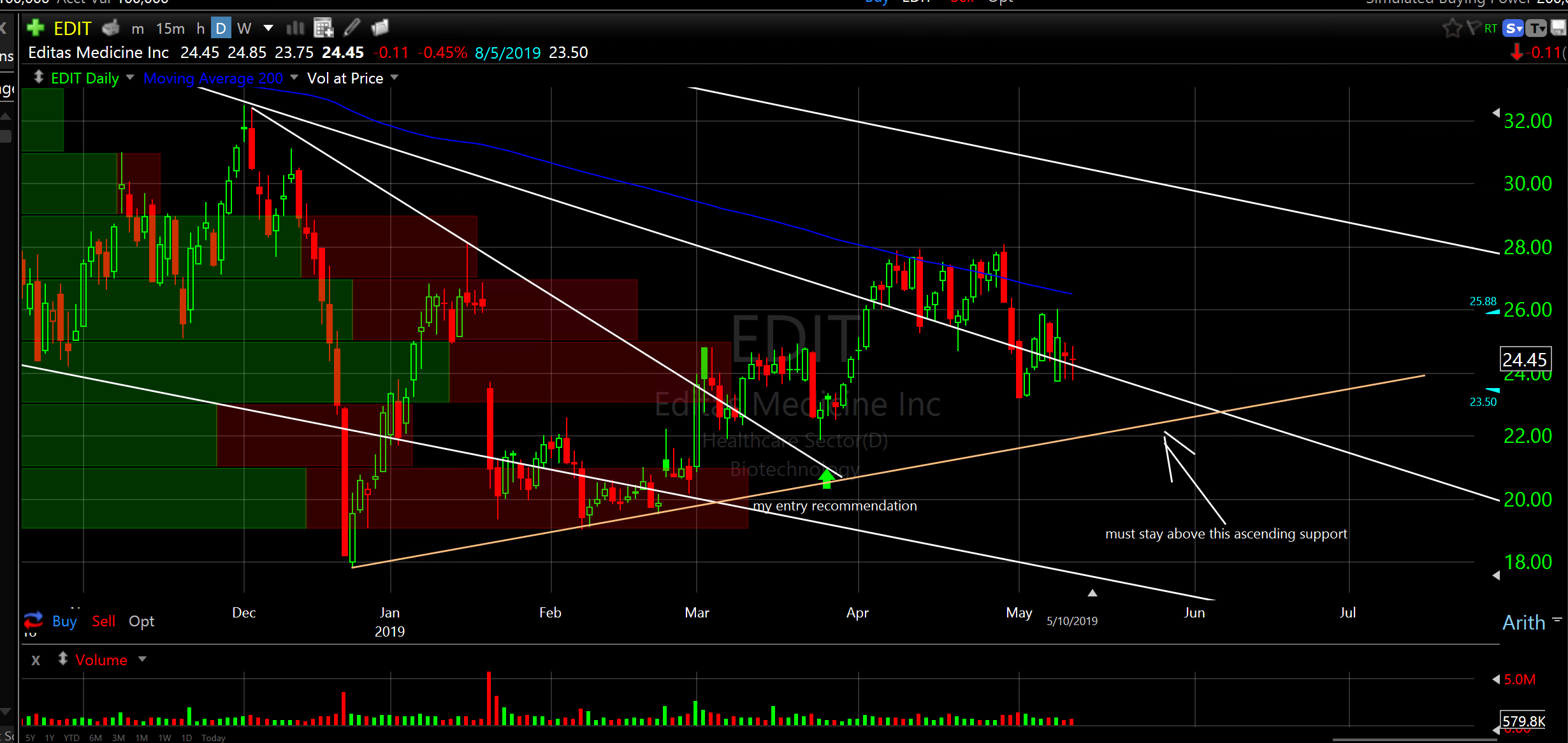
Task: Open the add indicator grid icon
Action: coord(324,28)
